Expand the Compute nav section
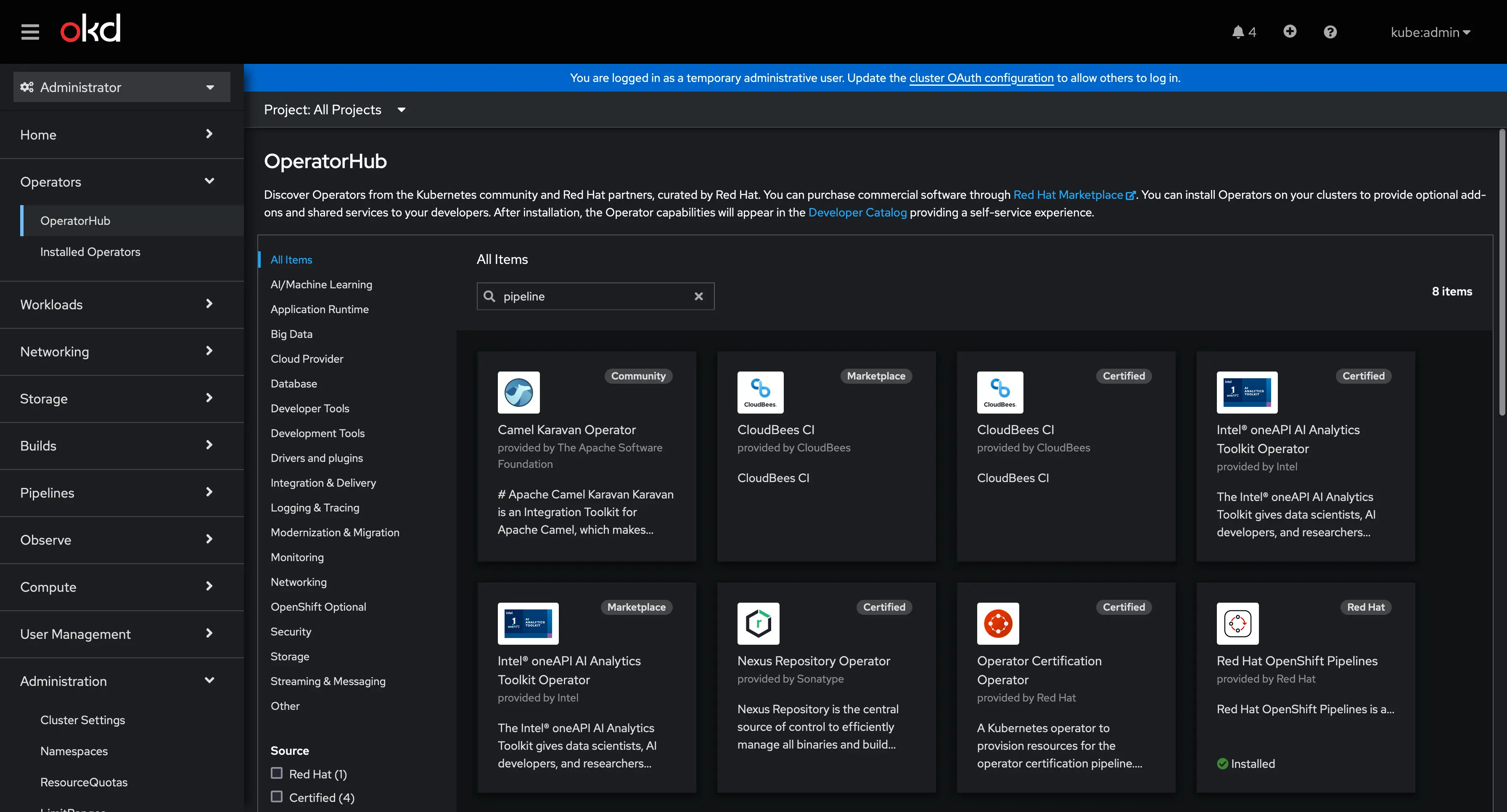 point(122,587)
